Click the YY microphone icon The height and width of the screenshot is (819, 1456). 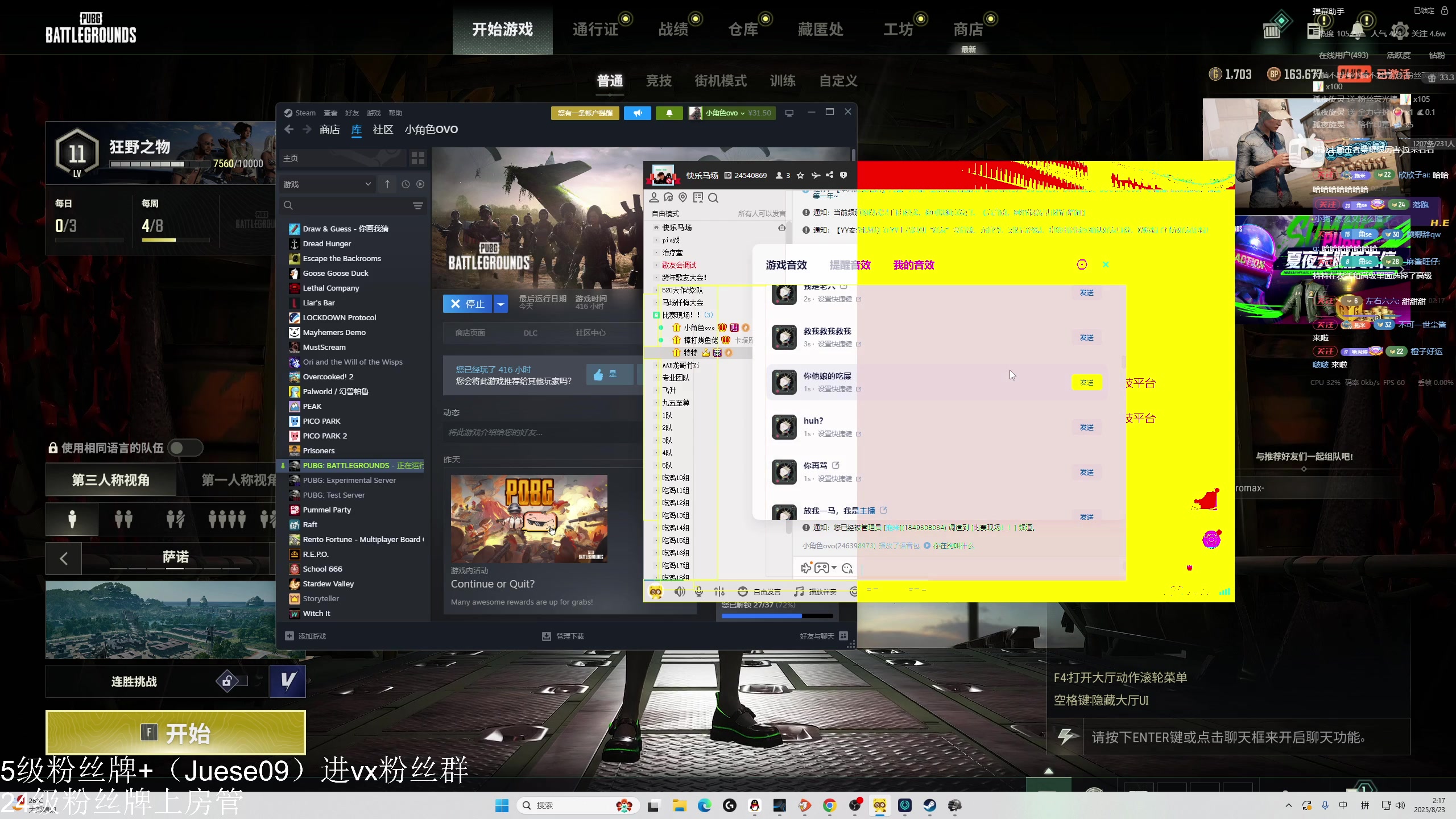(699, 591)
